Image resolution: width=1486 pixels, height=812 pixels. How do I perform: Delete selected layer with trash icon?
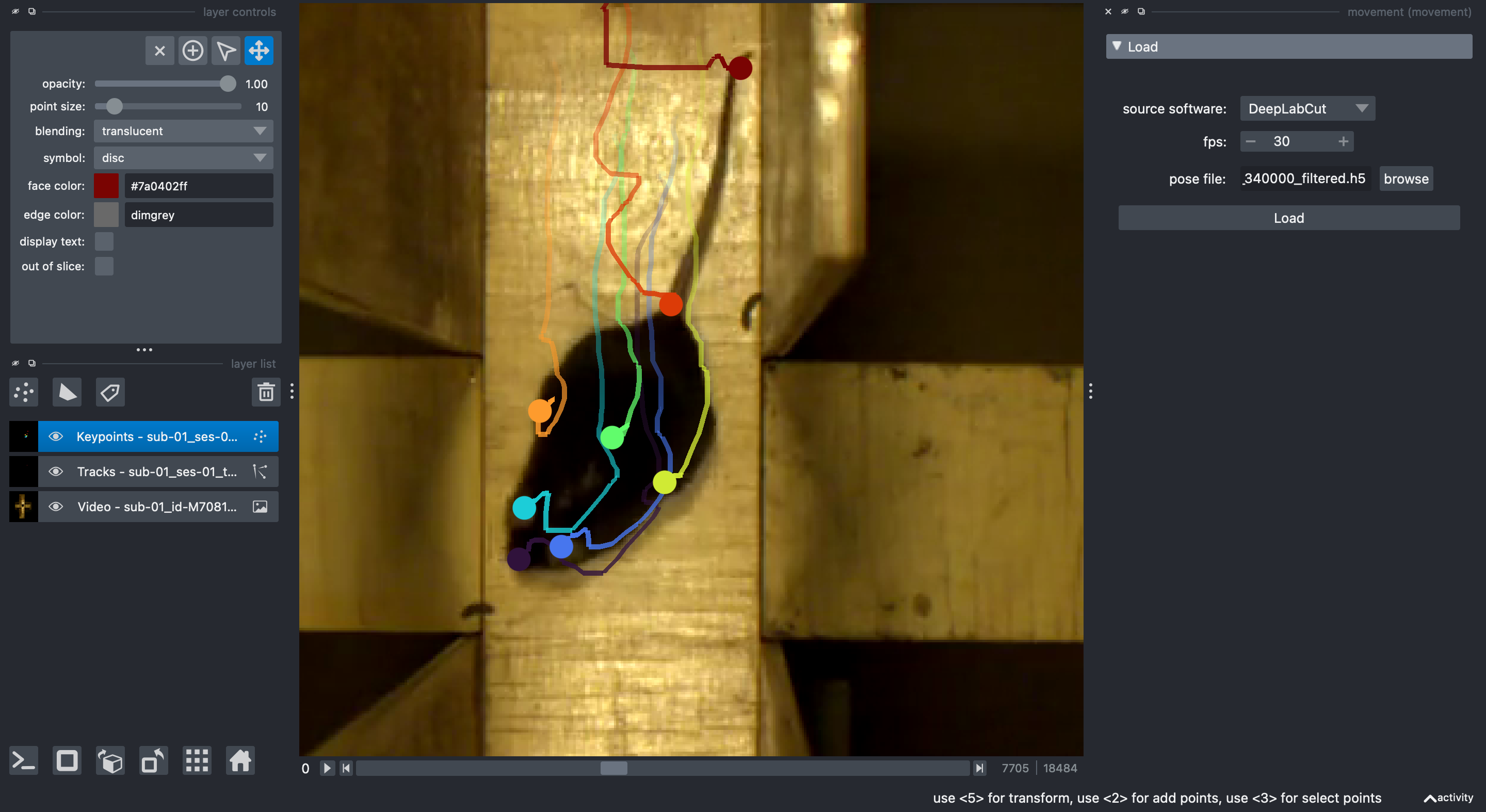[266, 393]
